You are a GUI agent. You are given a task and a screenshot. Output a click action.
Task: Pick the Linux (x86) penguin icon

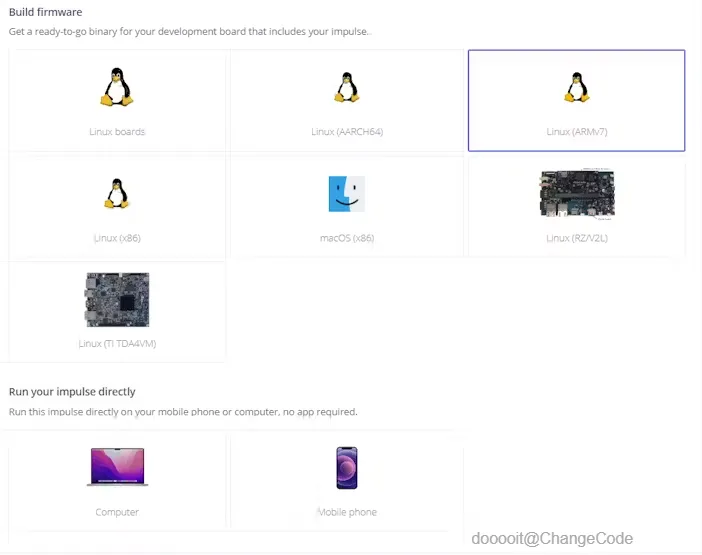pos(116,193)
